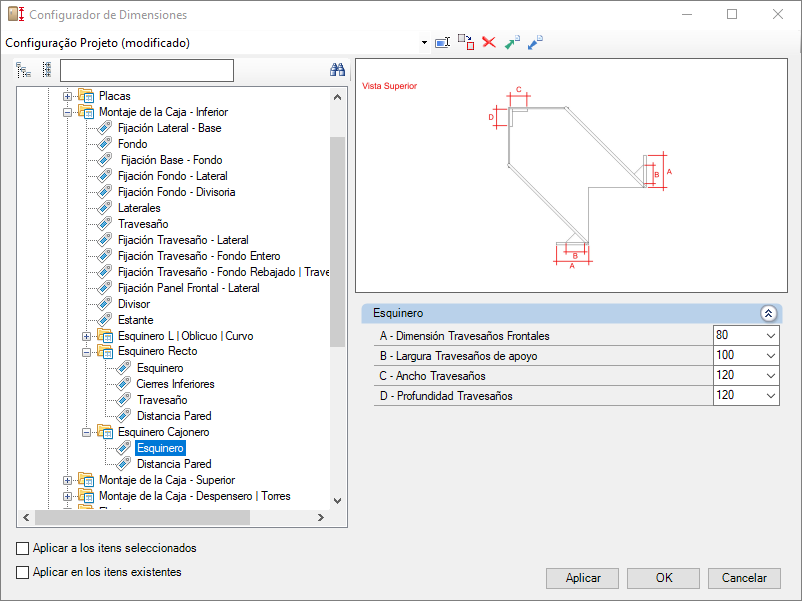Open the Configuração Projeto dropdown arrow

pyautogui.click(x=424, y=42)
